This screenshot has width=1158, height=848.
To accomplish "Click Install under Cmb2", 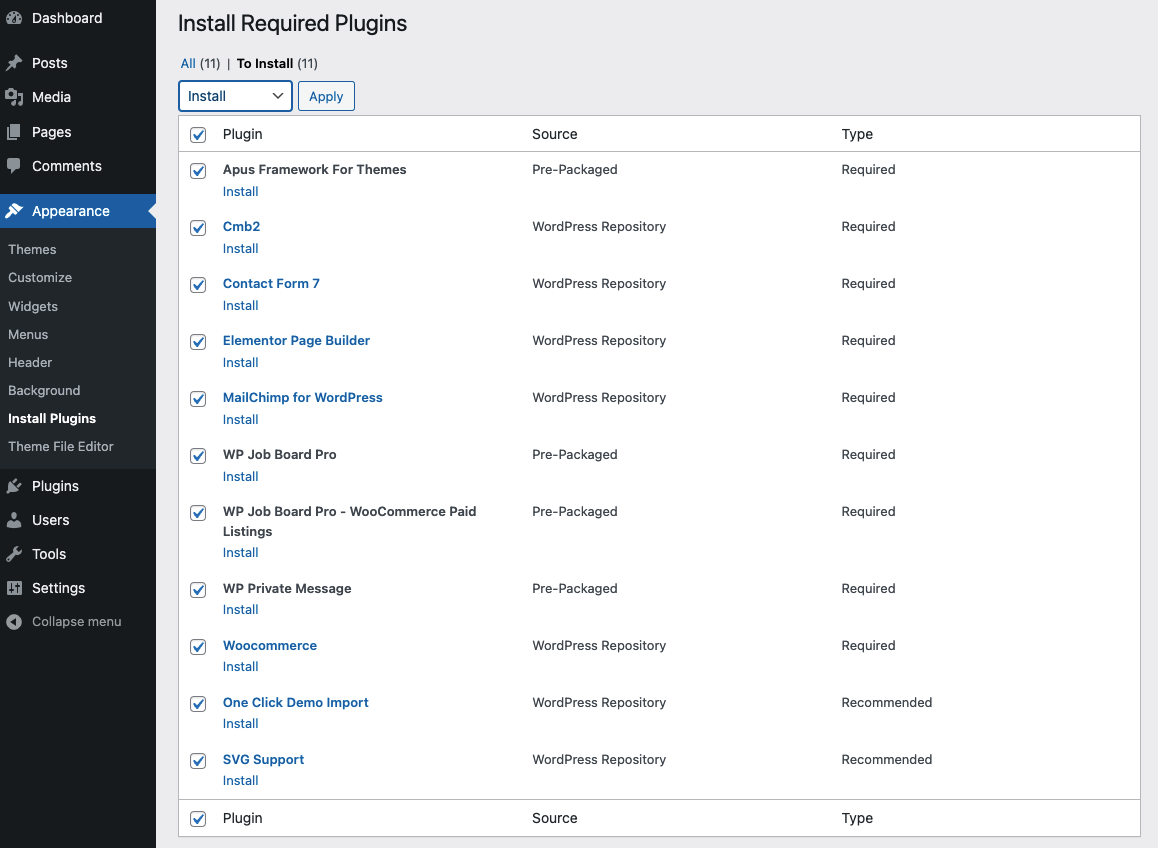I will [x=241, y=249].
